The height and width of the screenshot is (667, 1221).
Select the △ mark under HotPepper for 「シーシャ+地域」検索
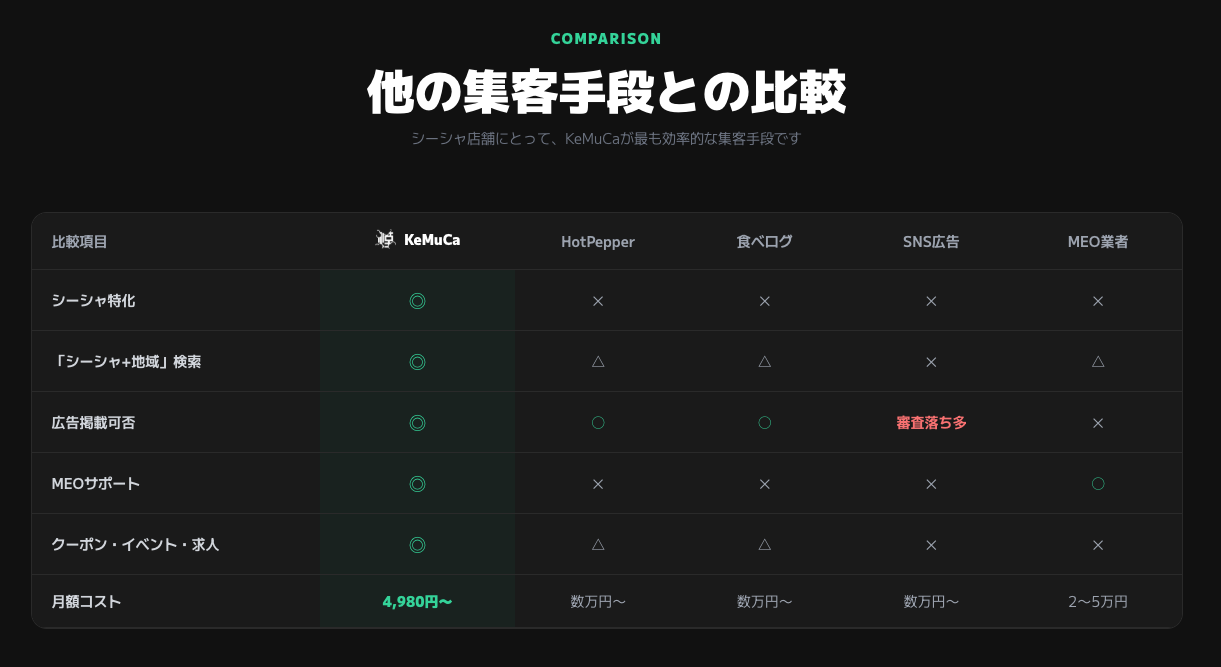598,362
